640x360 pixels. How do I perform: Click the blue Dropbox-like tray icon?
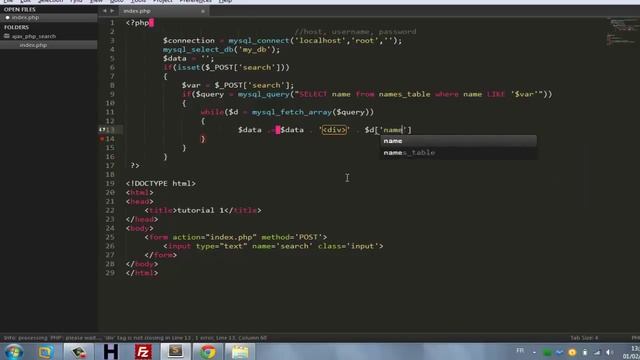click(x=560, y=352)
